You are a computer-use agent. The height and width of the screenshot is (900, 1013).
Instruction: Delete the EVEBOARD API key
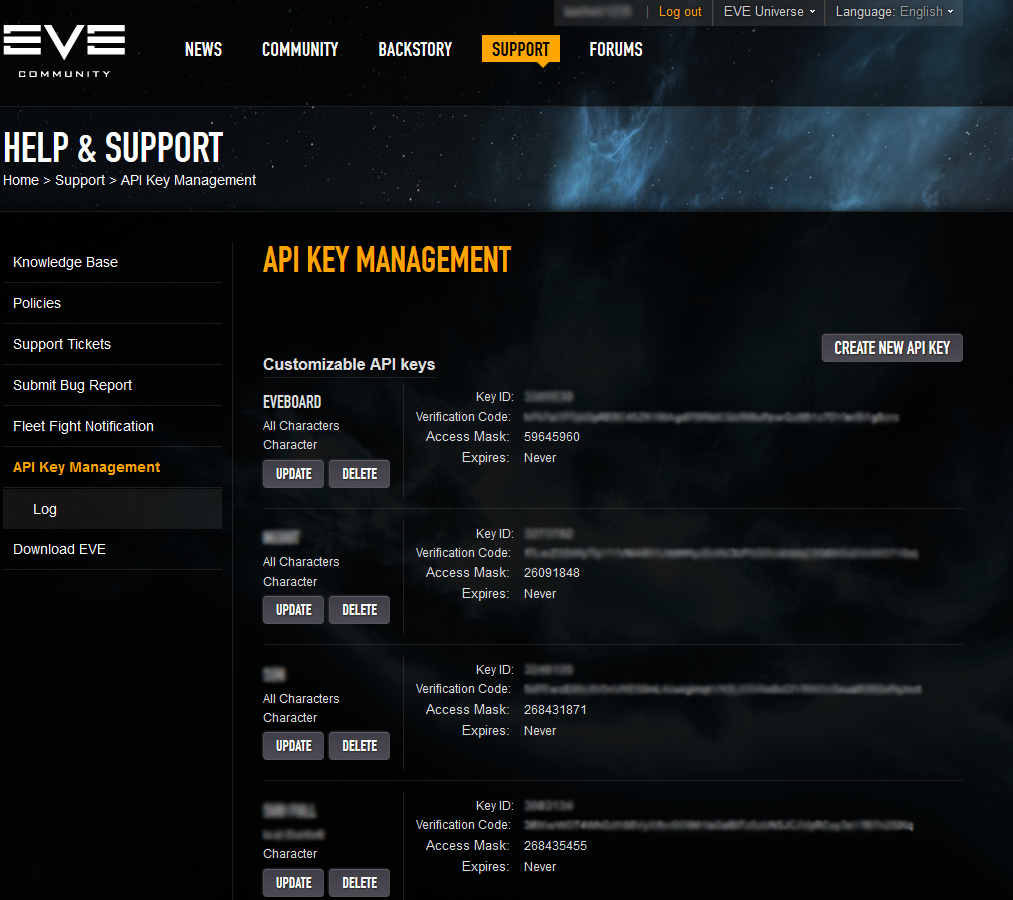click(x=359, y=474)
